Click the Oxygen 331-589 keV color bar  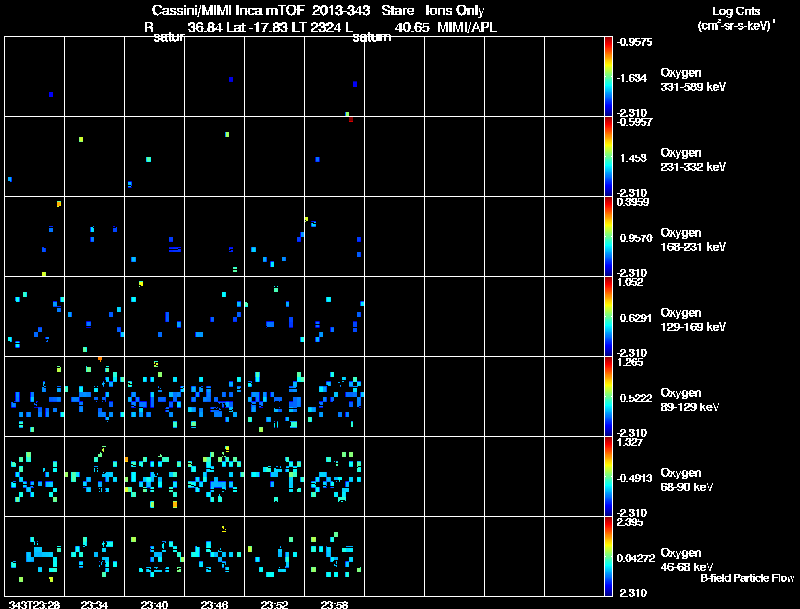pos(608,76)
